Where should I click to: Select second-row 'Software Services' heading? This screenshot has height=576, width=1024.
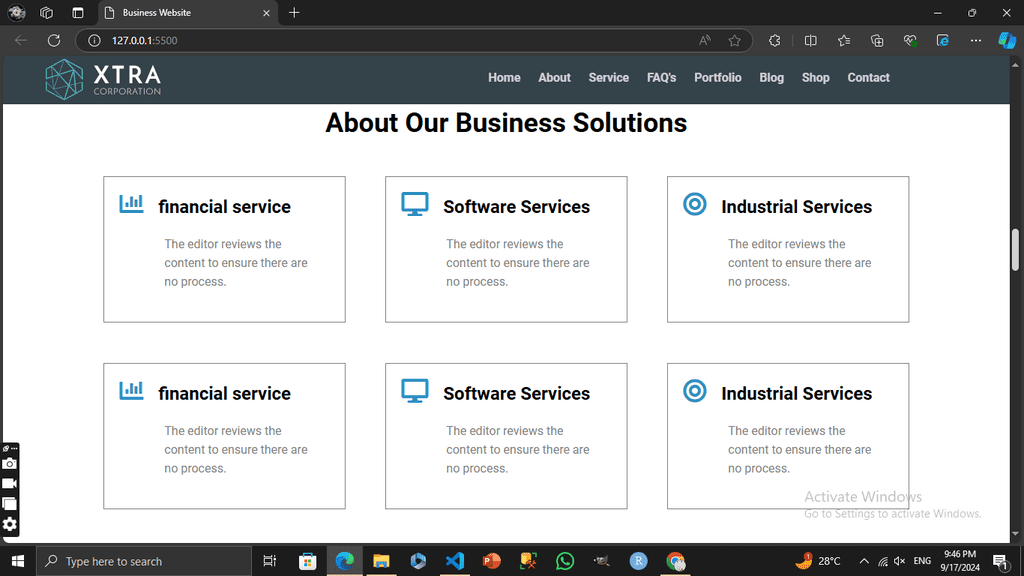pos(517,394)
